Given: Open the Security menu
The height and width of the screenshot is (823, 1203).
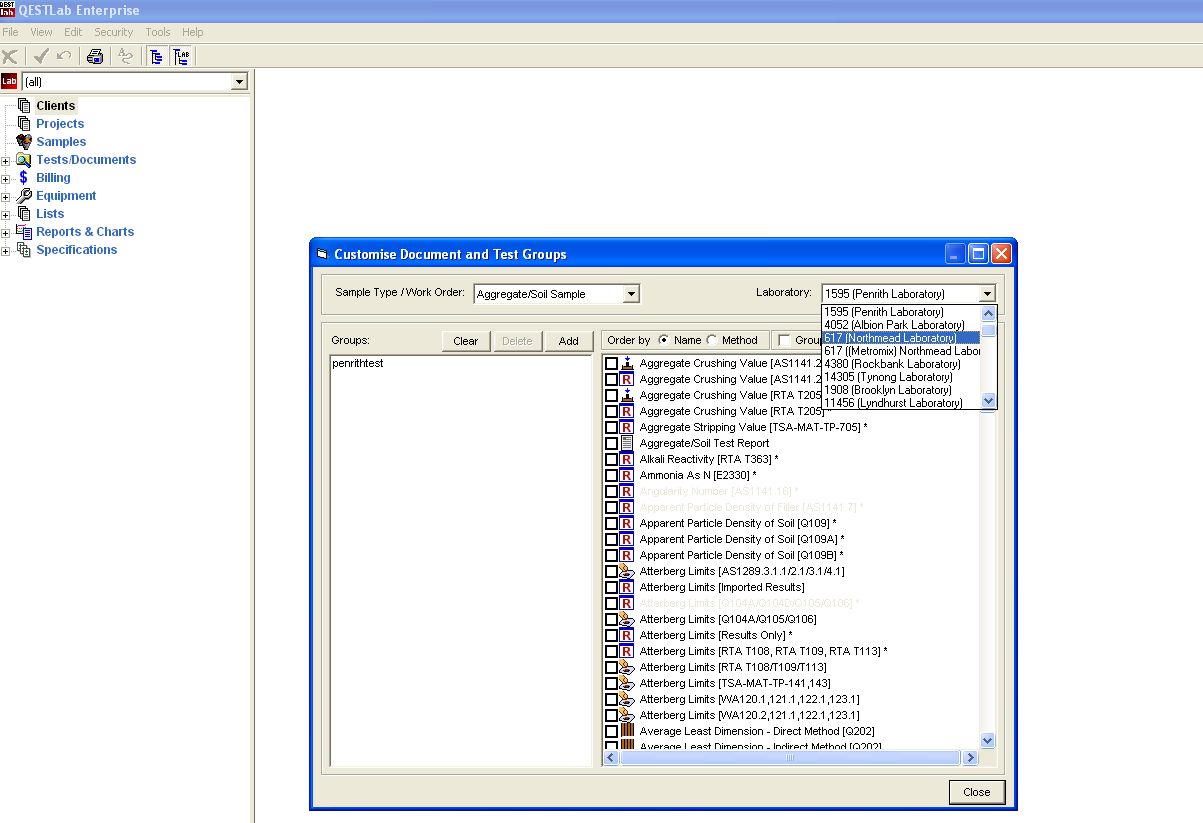Looking at the screenshot, I should click(113, 32).
